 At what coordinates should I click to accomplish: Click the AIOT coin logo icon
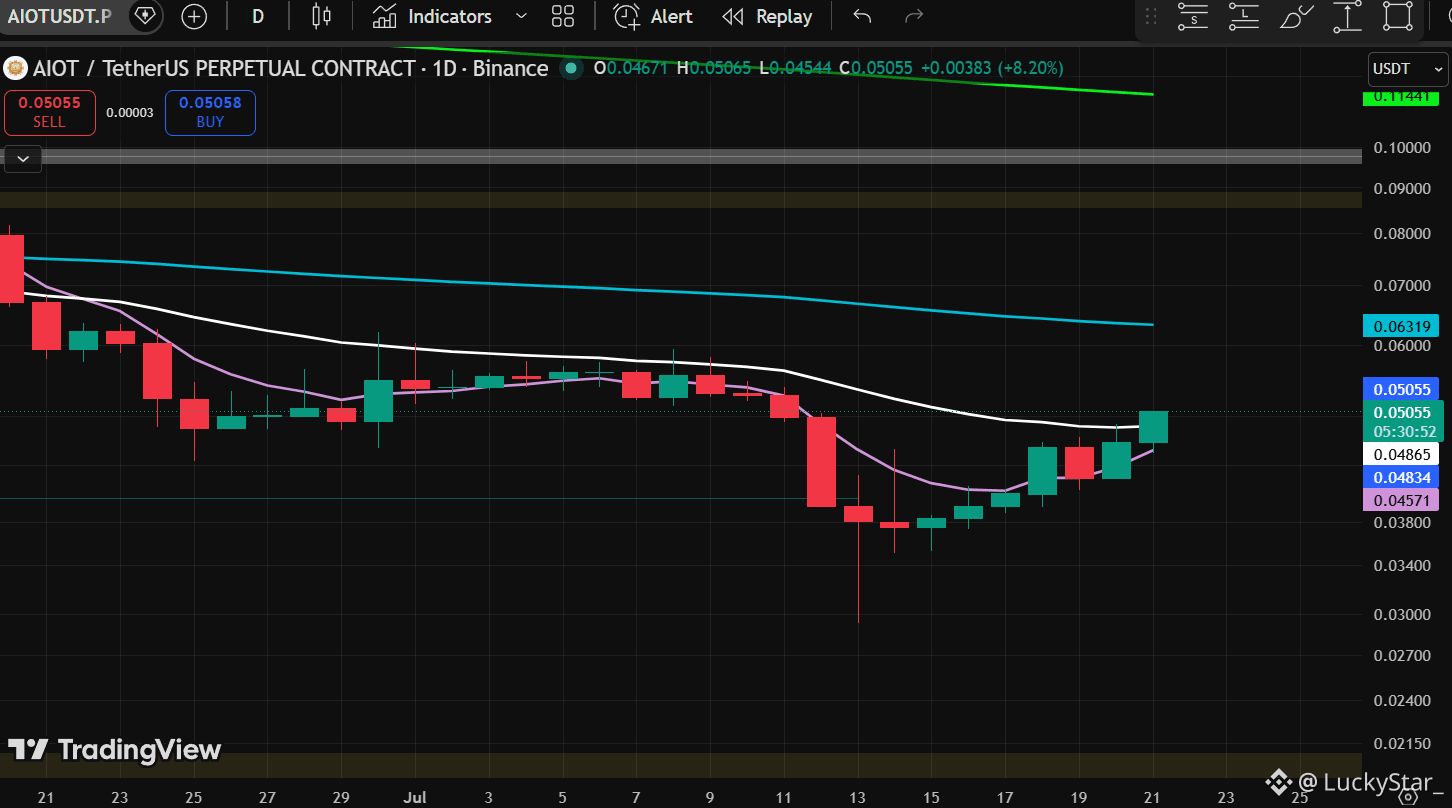(15, 68)
